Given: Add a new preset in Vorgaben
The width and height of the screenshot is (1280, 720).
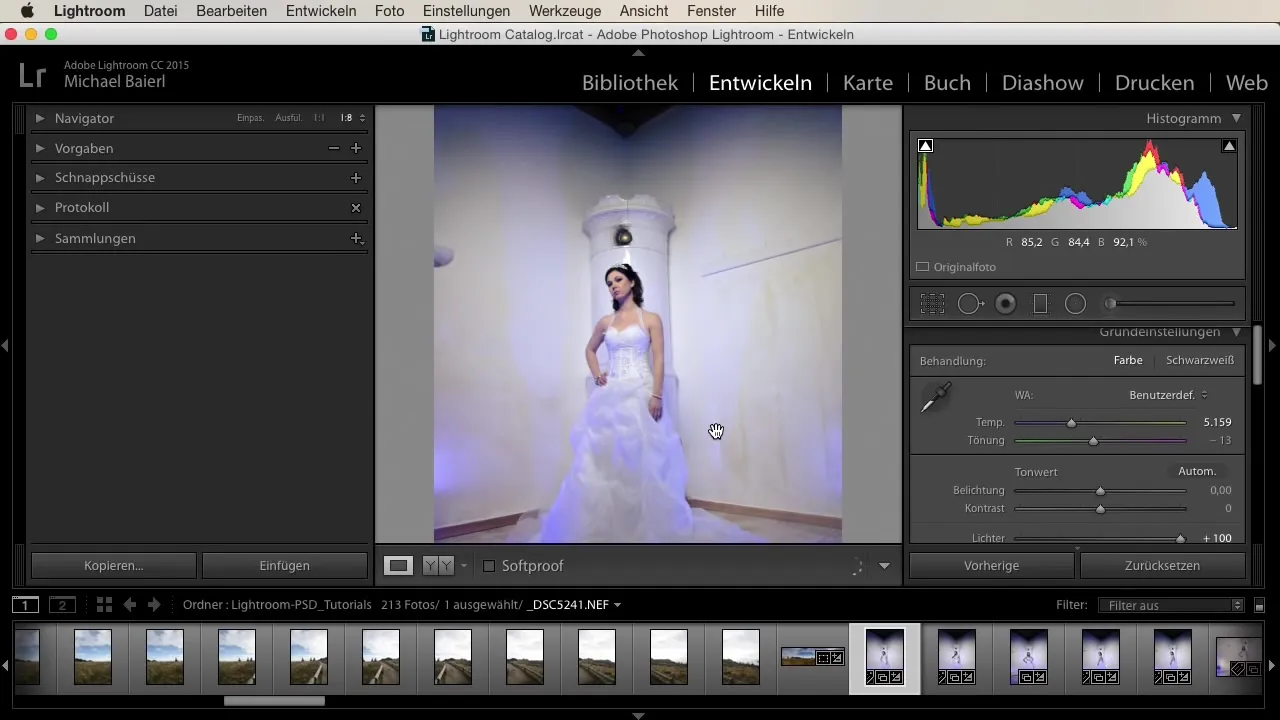Looking at the screenshot, I should point(355,148).
